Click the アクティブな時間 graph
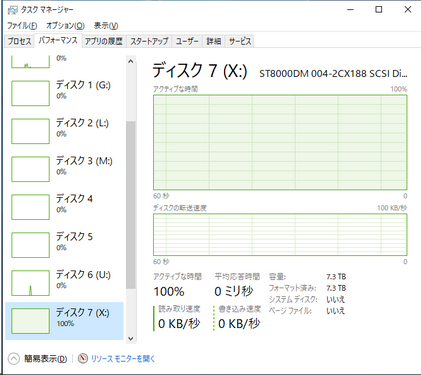This screenshot has width=421, height=375. (280, 143)
